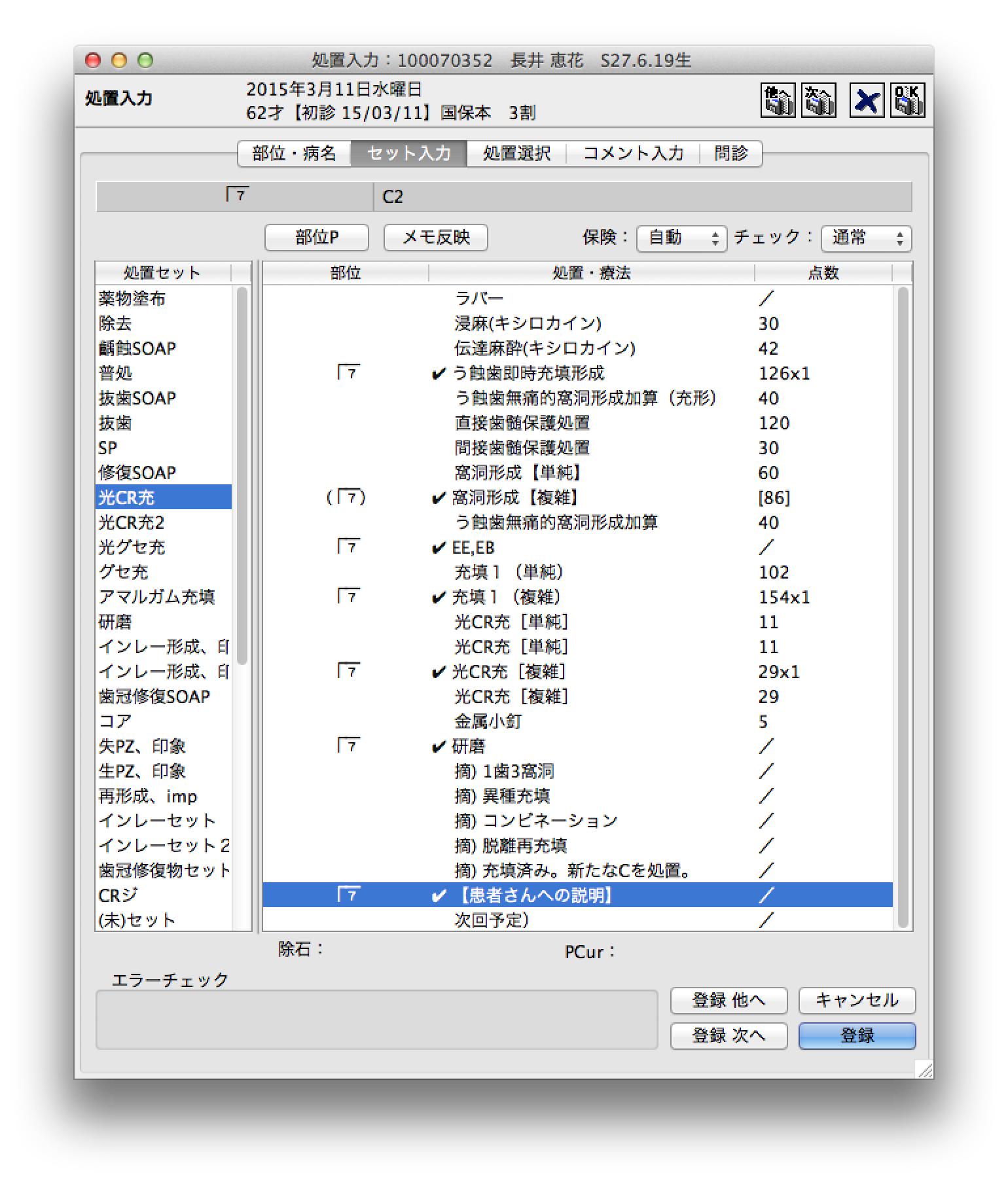The height and width of the screenshot is (1182, 1008).
Task: Click the 登録 次へ button
Action: tap(729, 1035)
